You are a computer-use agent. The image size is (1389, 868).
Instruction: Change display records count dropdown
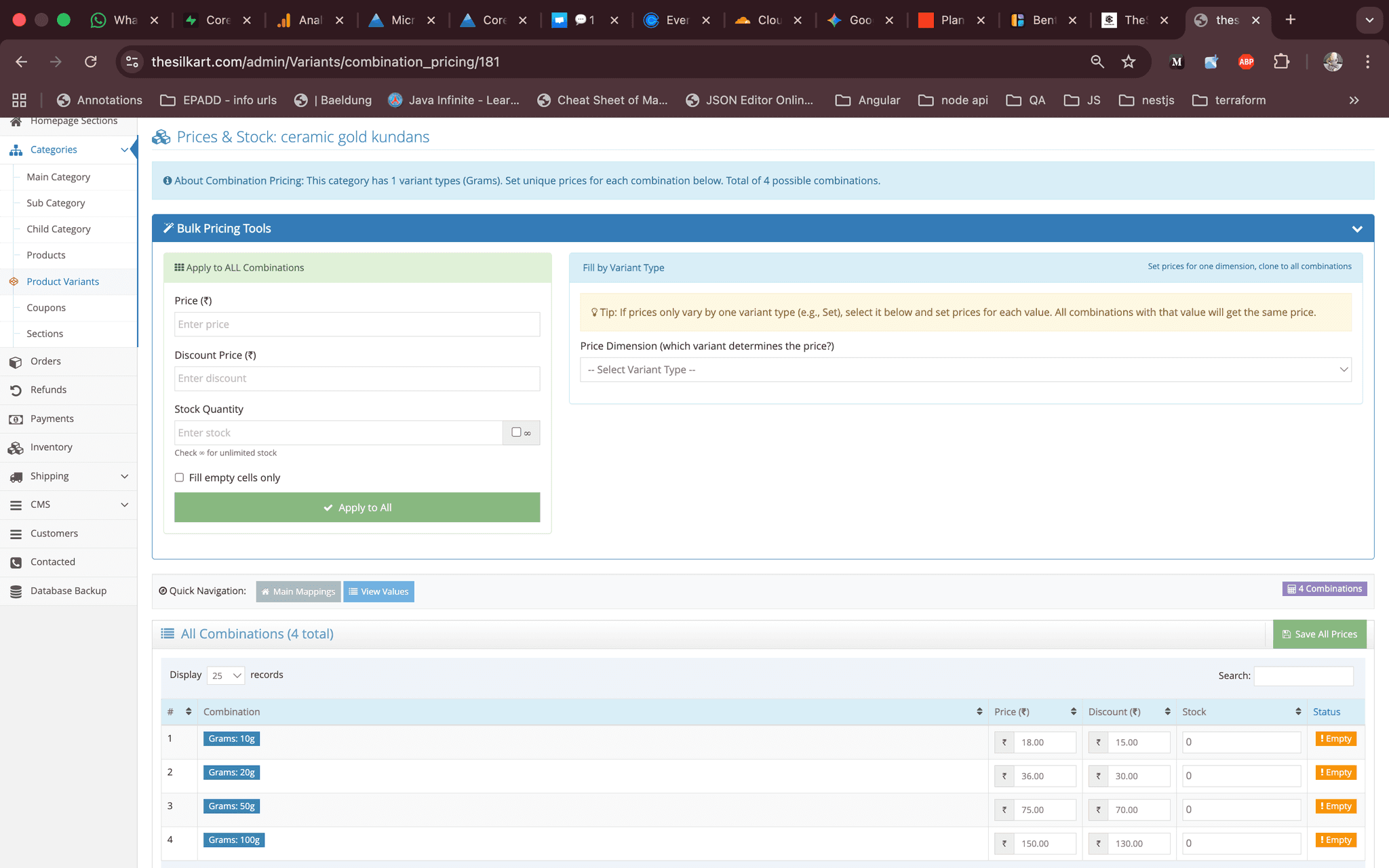point(226,675)
